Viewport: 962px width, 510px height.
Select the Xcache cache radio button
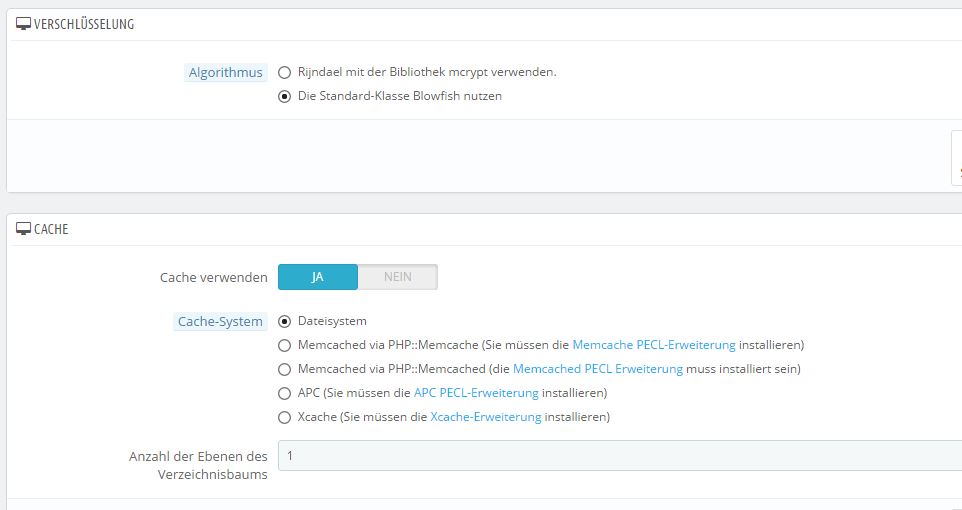285,417
